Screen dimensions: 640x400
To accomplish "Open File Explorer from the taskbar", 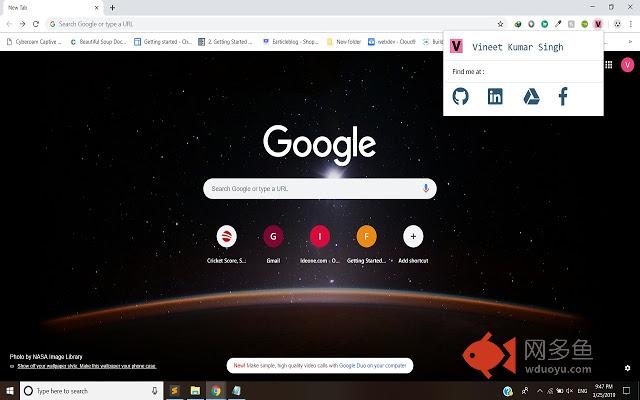I will coord(195,391).
